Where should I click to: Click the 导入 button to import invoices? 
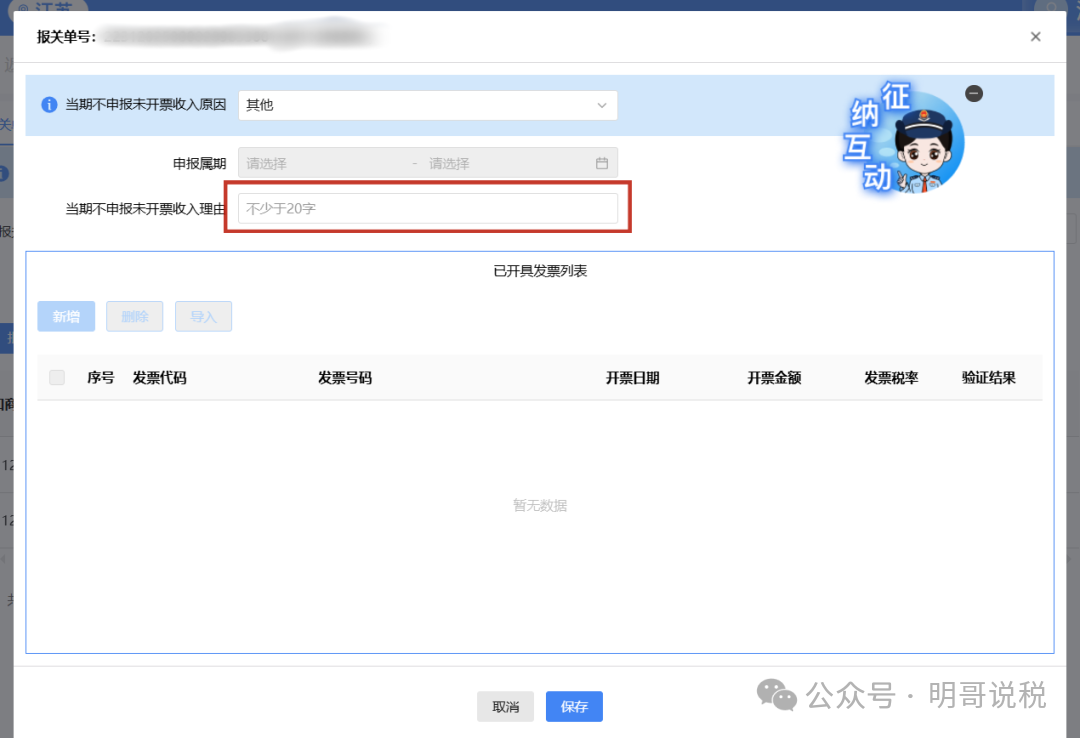click(203, 316)
